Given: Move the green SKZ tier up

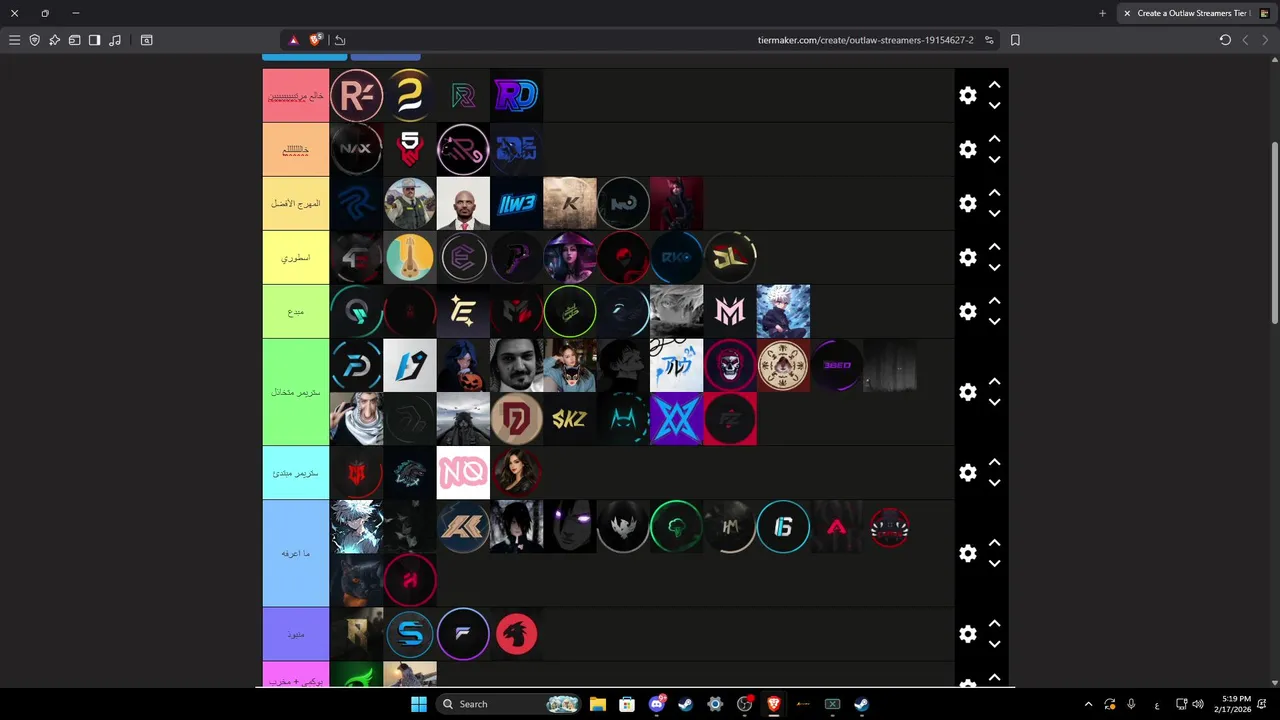Looking at the screenshot, I should 994,382.
